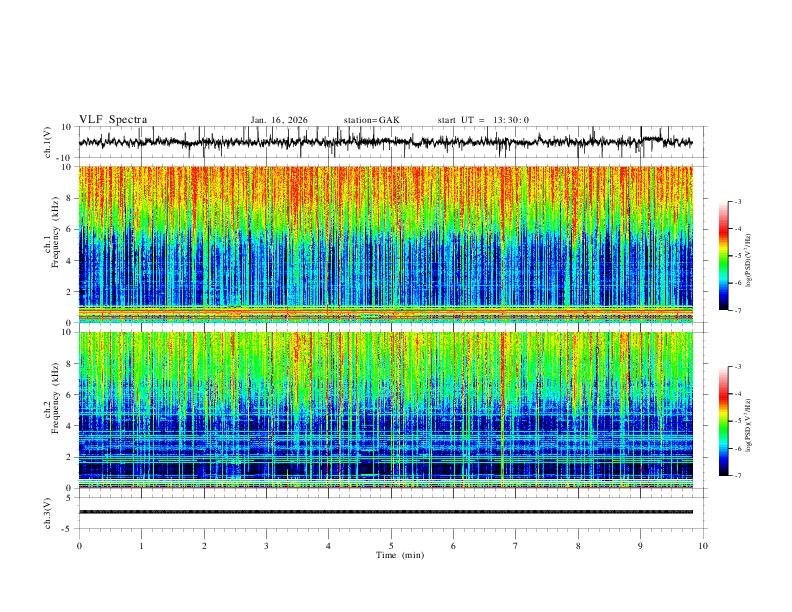Viewport: 792px width, 612px height.
Task: Click time axis tick label '10'
Action: [x=703, y=546]
